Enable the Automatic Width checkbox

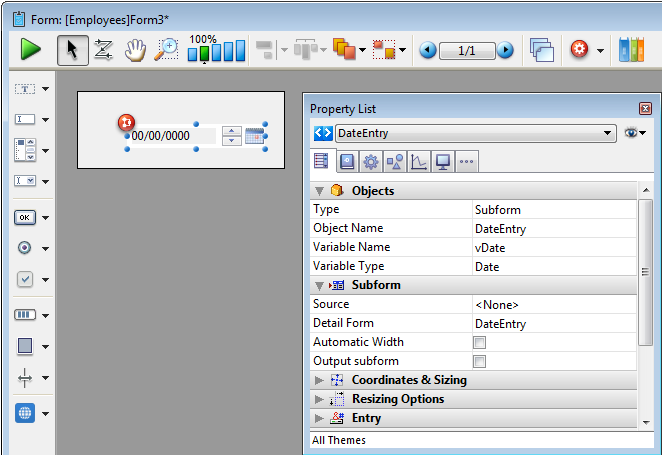(x=479, y=343)
